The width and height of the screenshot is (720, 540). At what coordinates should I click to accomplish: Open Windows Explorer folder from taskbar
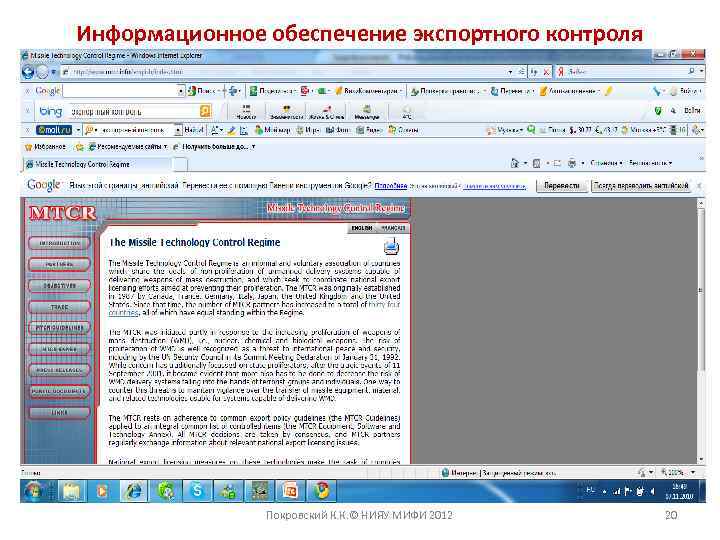point(72,491)
